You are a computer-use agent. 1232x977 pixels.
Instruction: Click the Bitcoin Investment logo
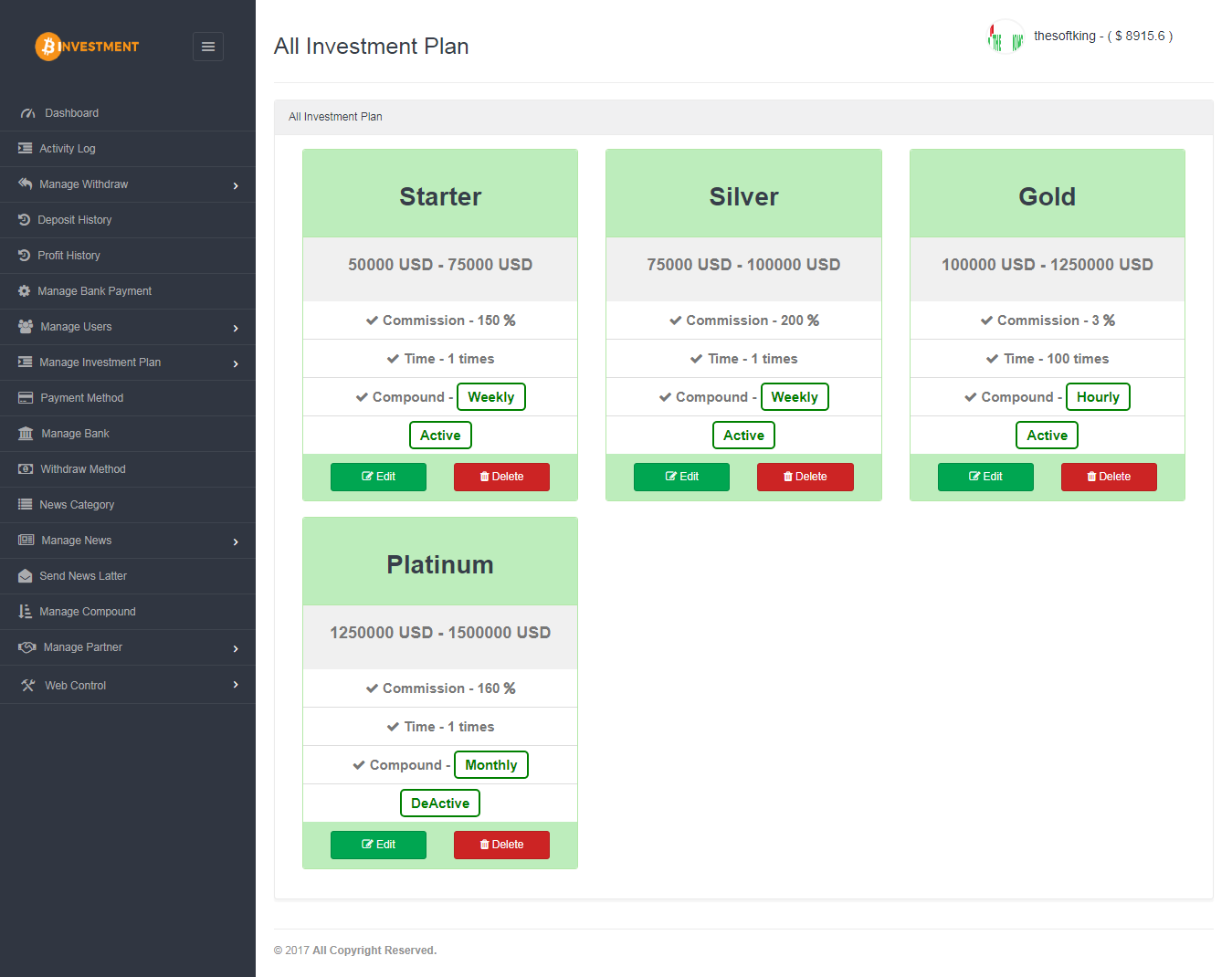(x=87, y=47)
